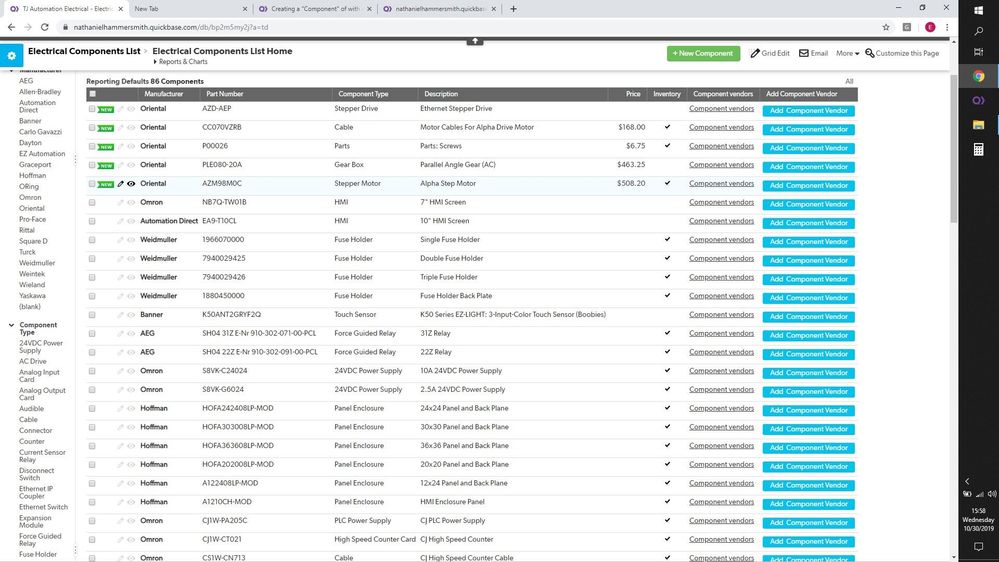Click the Windows Start button
Viewport: 999px width, 562px height.
click(x=979, y=10)
